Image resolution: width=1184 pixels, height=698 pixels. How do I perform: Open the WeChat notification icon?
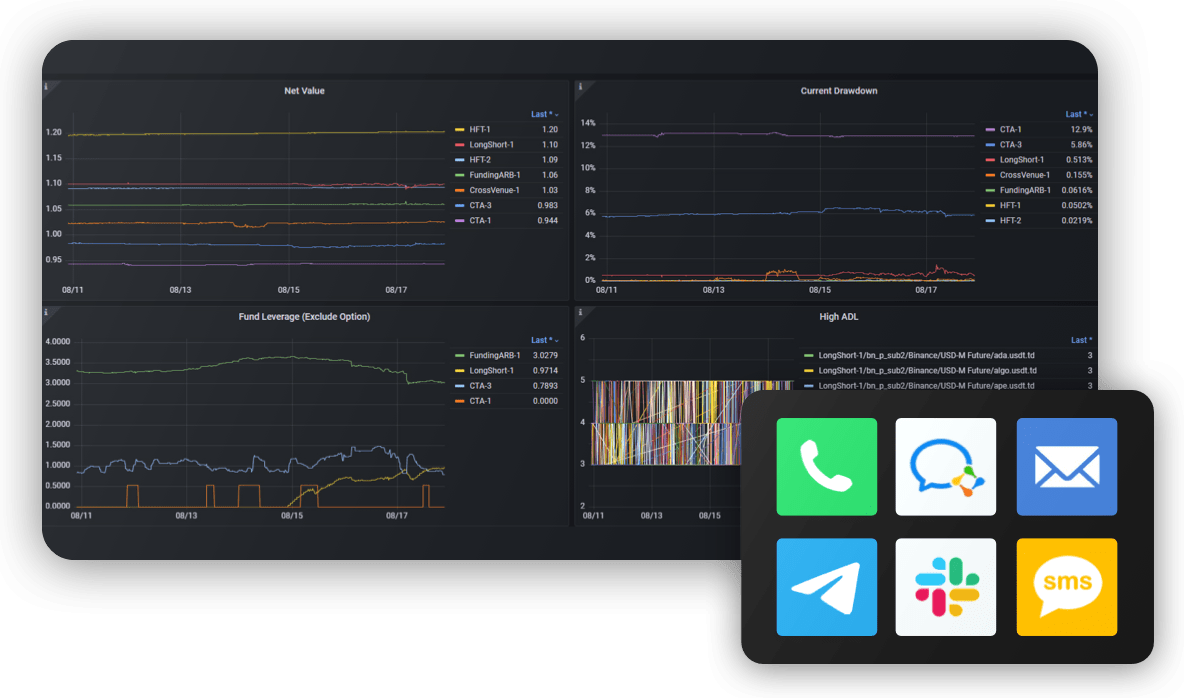tap(946, 467)
